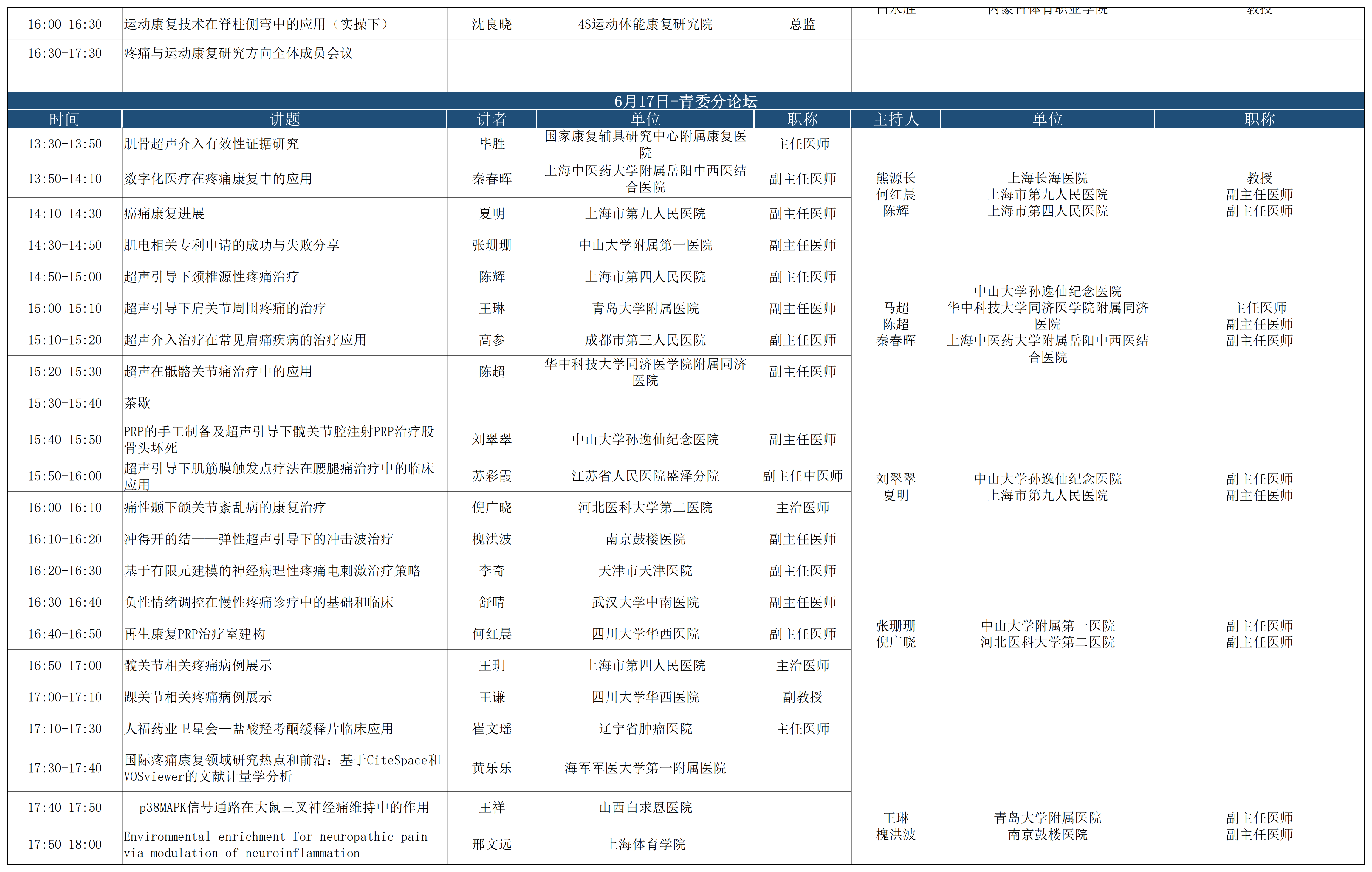
Task: Click speaker name 舒晴
Action: click(492, 602)
